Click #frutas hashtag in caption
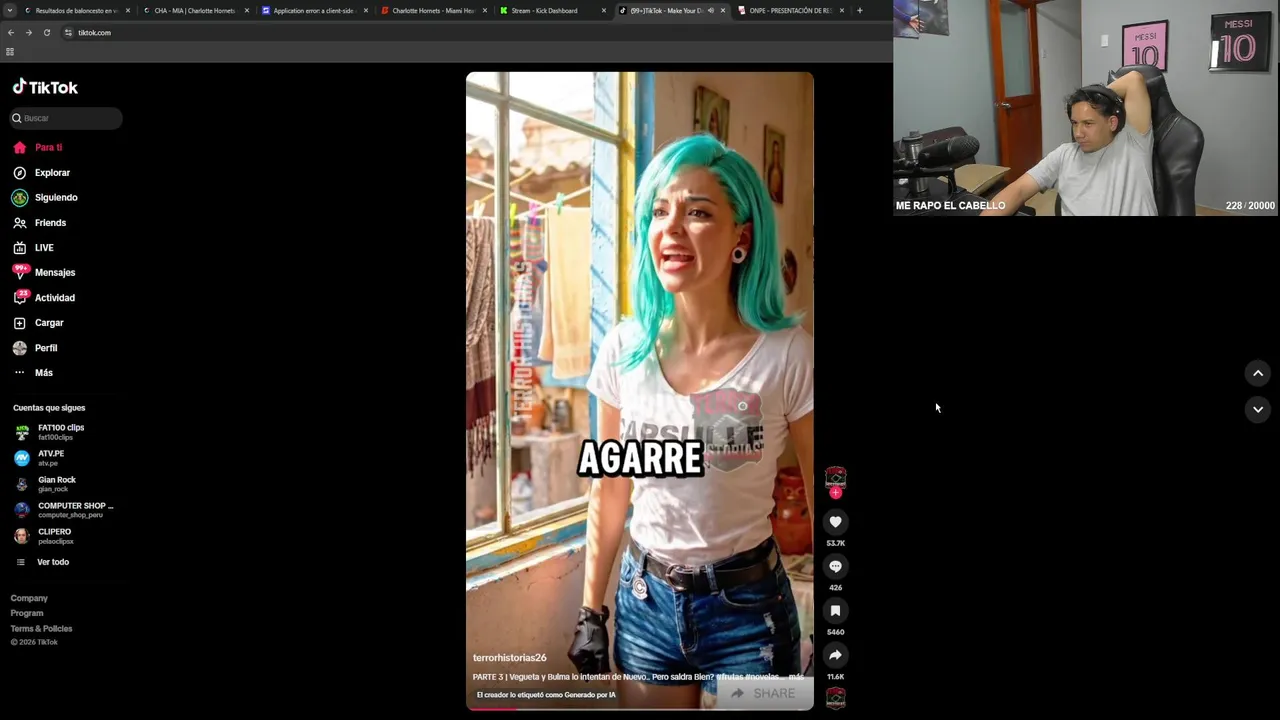1280x720 pixels. pyautogui.click(x=729, y=677)
